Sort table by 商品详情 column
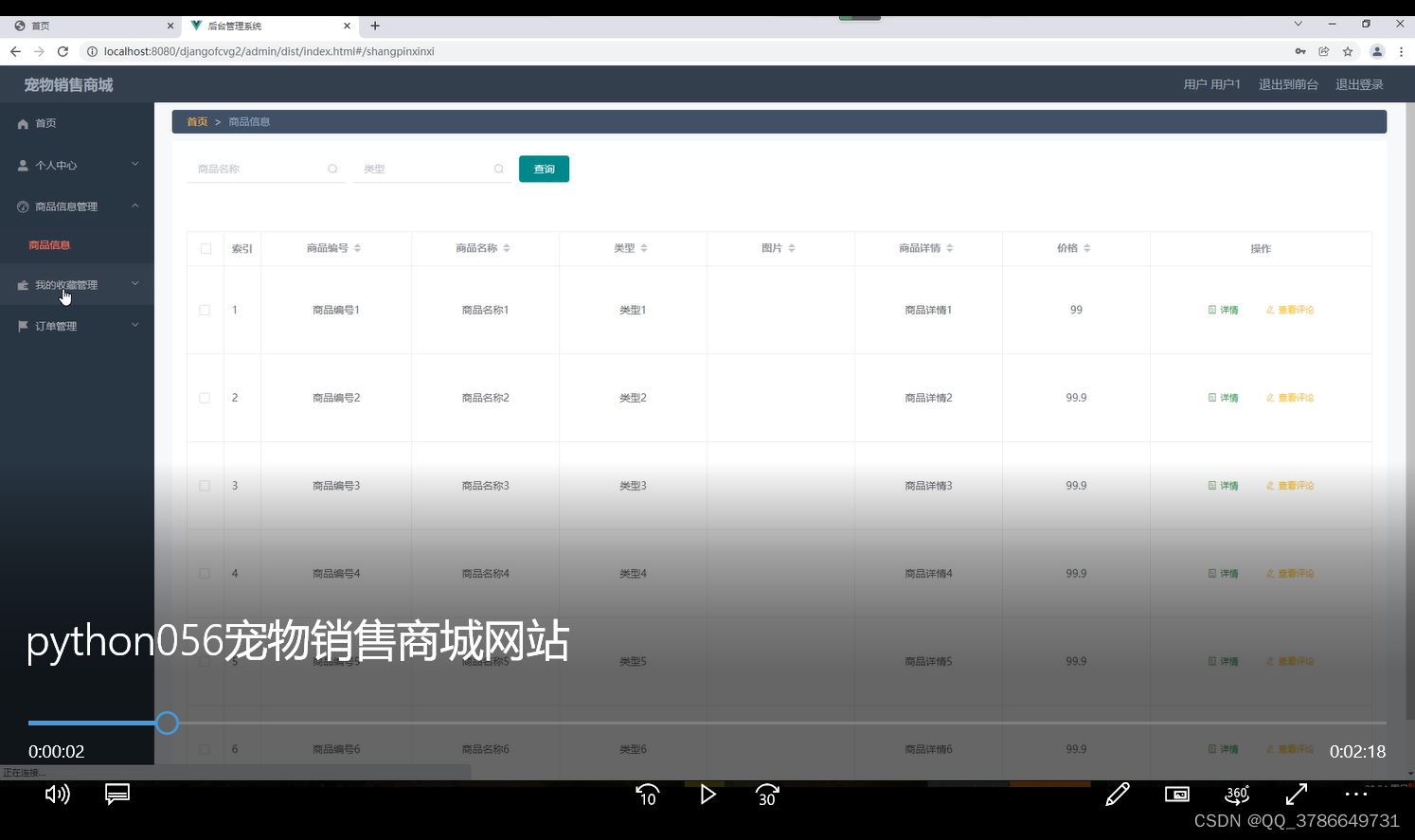Screen dimensions: 1415x840 click(x=949, y=248)
